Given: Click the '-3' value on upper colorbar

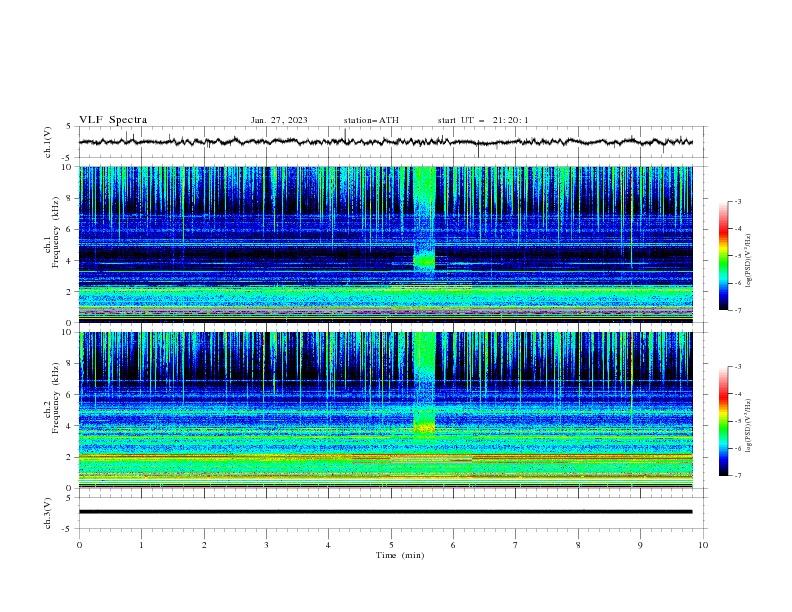Looking at the screenshot, I should coord(737,201).
